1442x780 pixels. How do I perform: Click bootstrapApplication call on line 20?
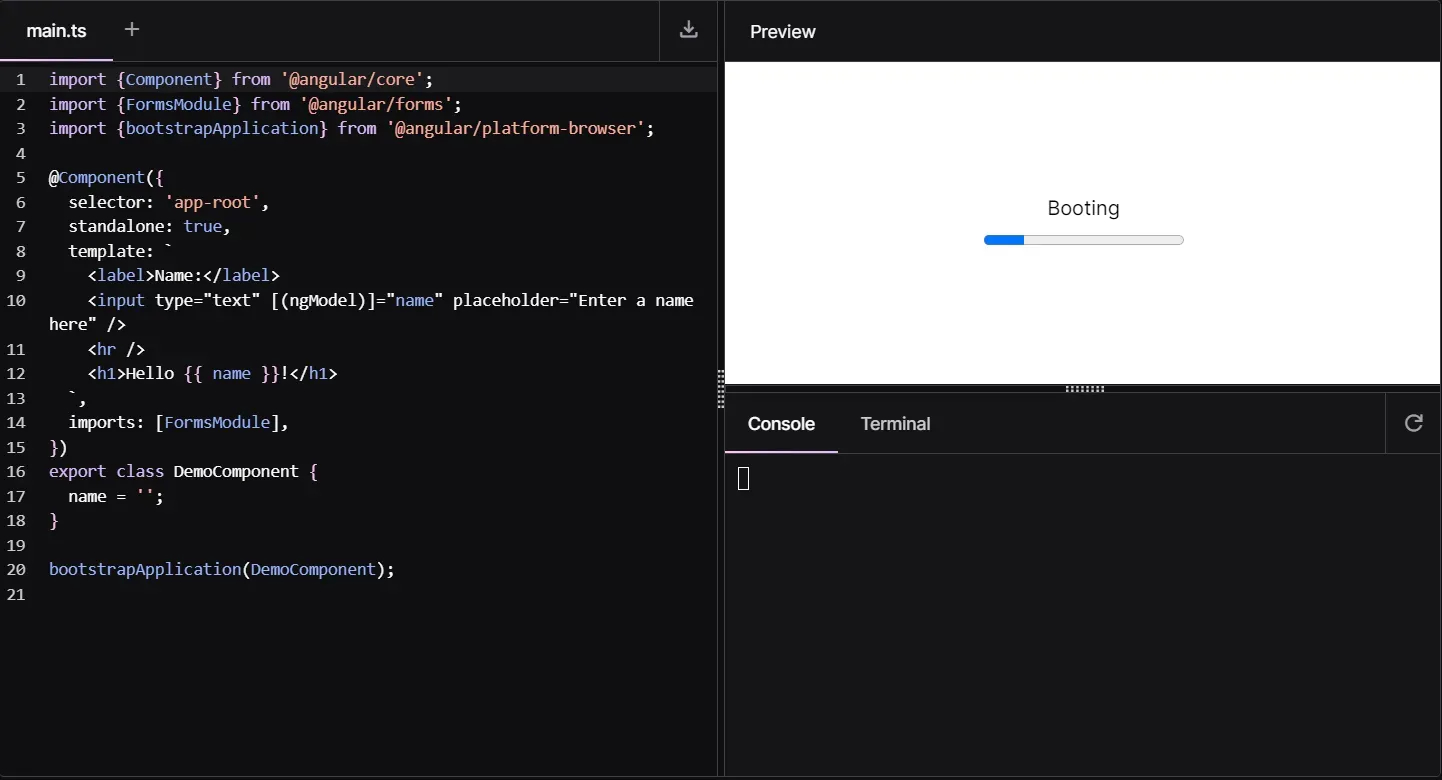click(145, 569)
